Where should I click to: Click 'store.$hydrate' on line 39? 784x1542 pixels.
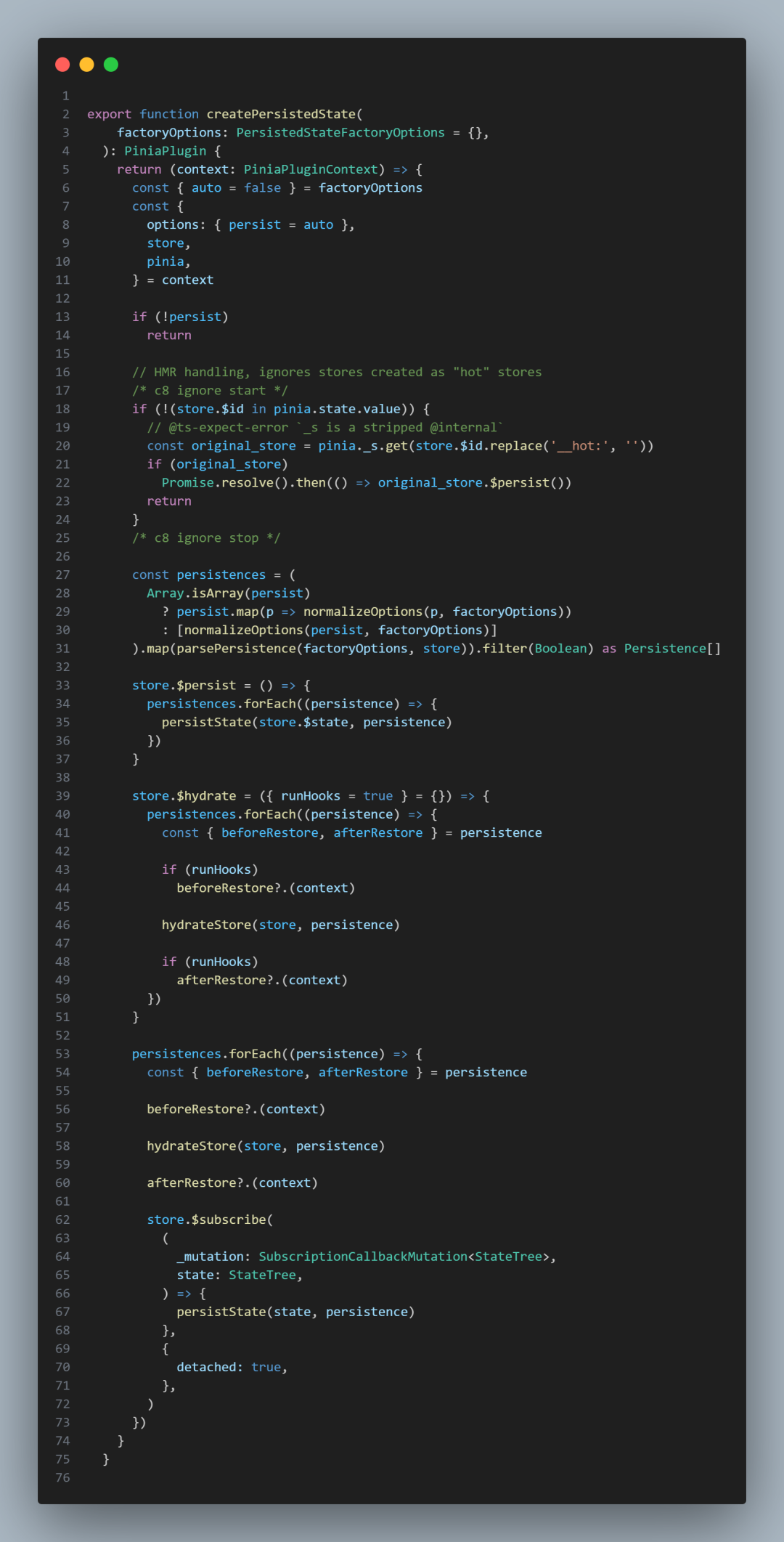click(x=184, y=796)
